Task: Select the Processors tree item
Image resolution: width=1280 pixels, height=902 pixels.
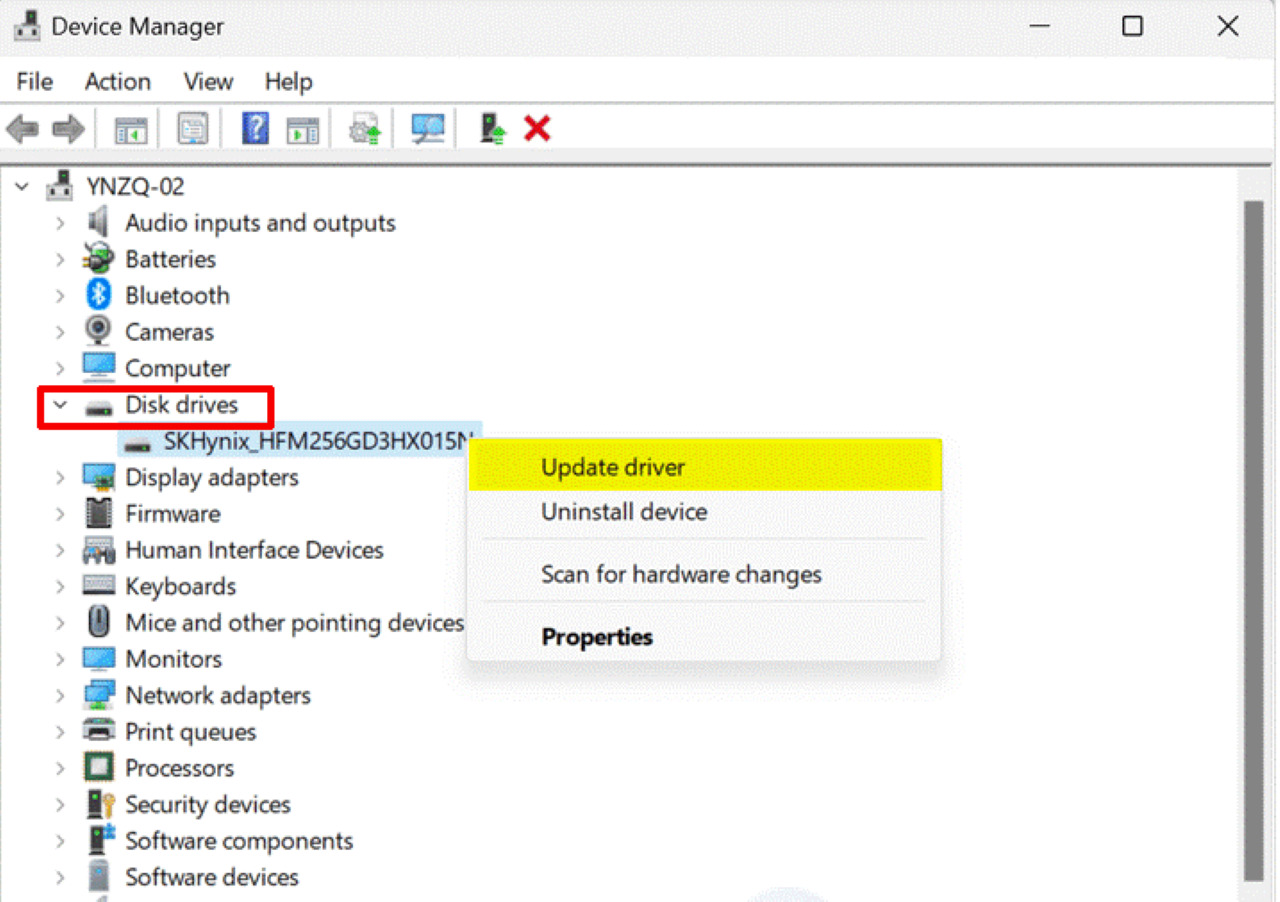Action: click(x=179, y=768)
